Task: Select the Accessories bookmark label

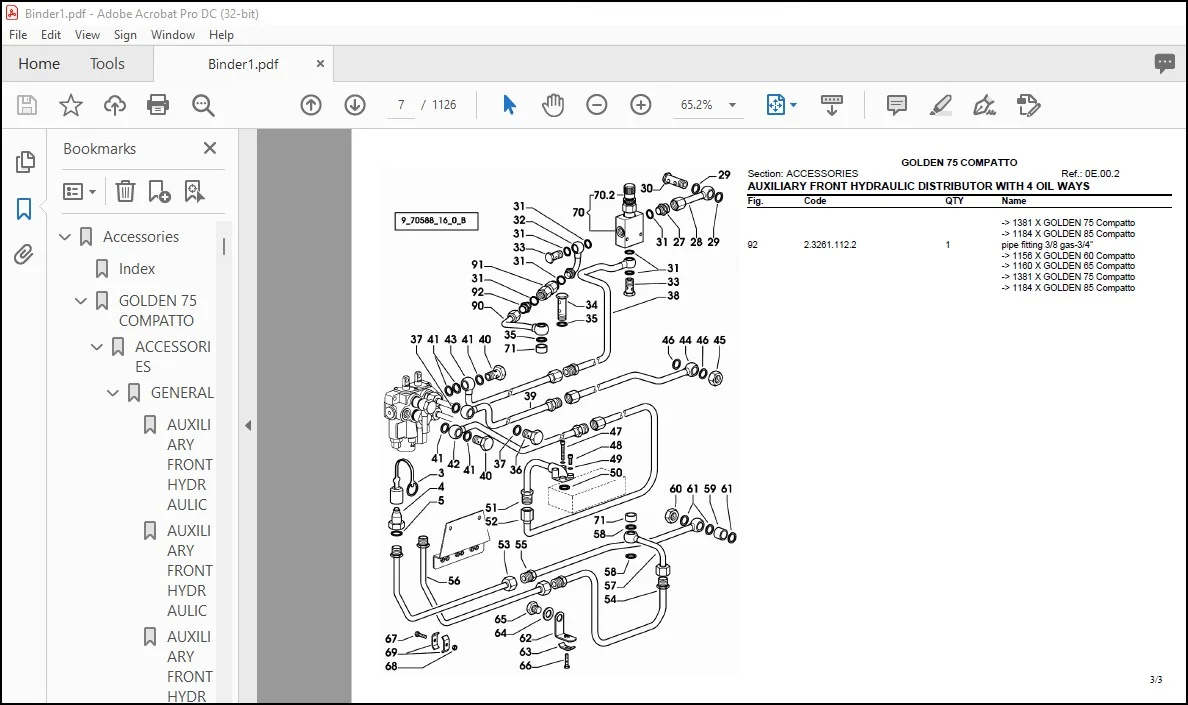Action: (141, 237)
